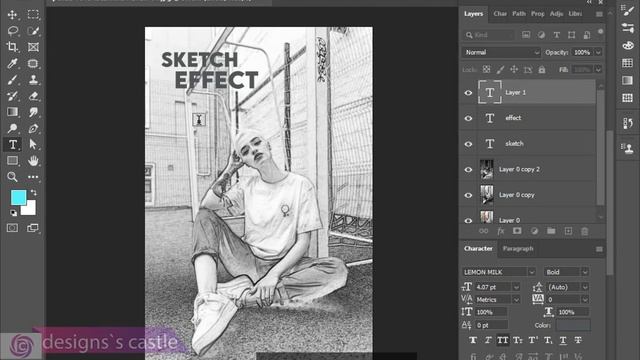
Task: Open the leading Auto dropdown
Action: pos(585,287)
